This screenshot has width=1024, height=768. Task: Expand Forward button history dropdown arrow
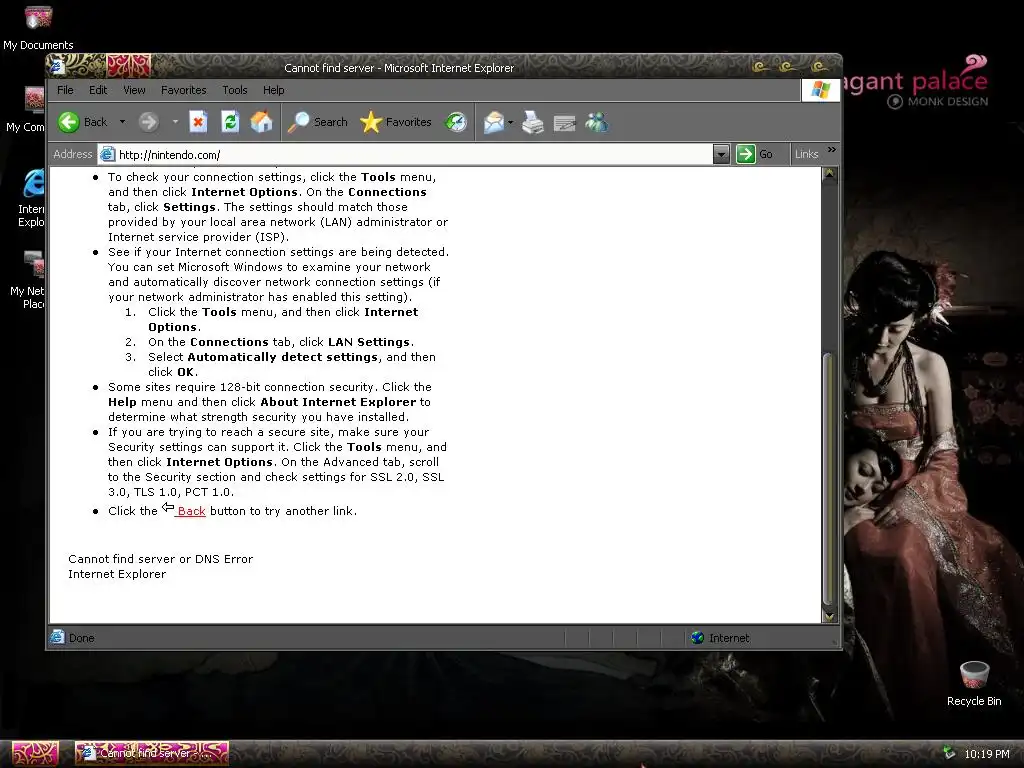(175, 121)
